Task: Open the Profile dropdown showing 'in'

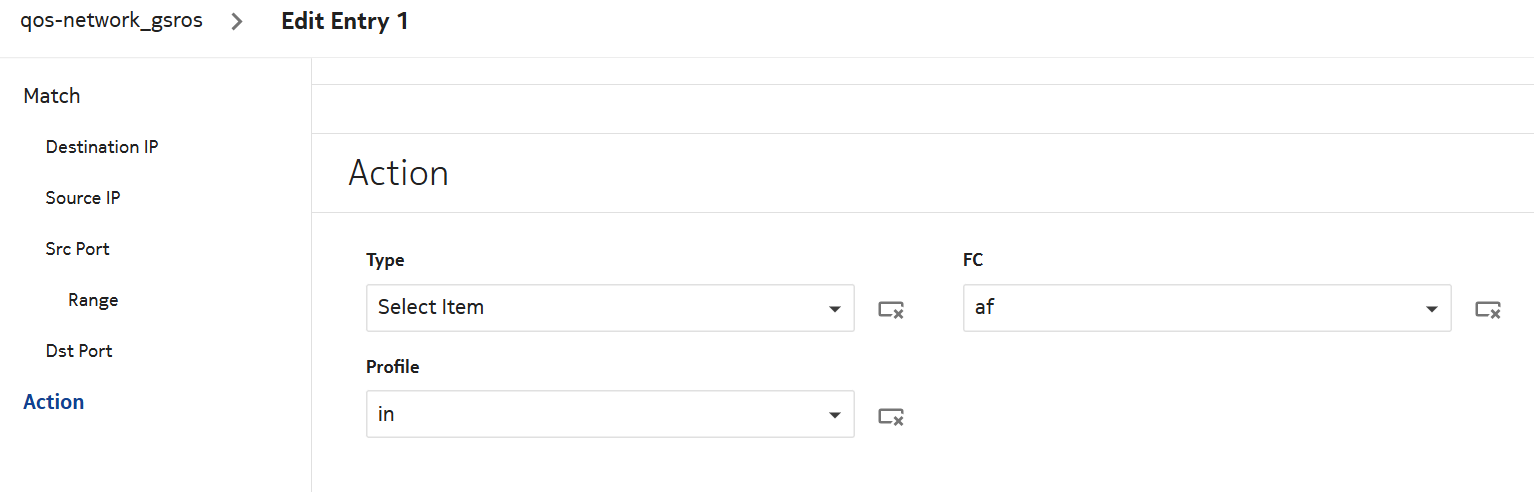Action: (x=600, y=414)
